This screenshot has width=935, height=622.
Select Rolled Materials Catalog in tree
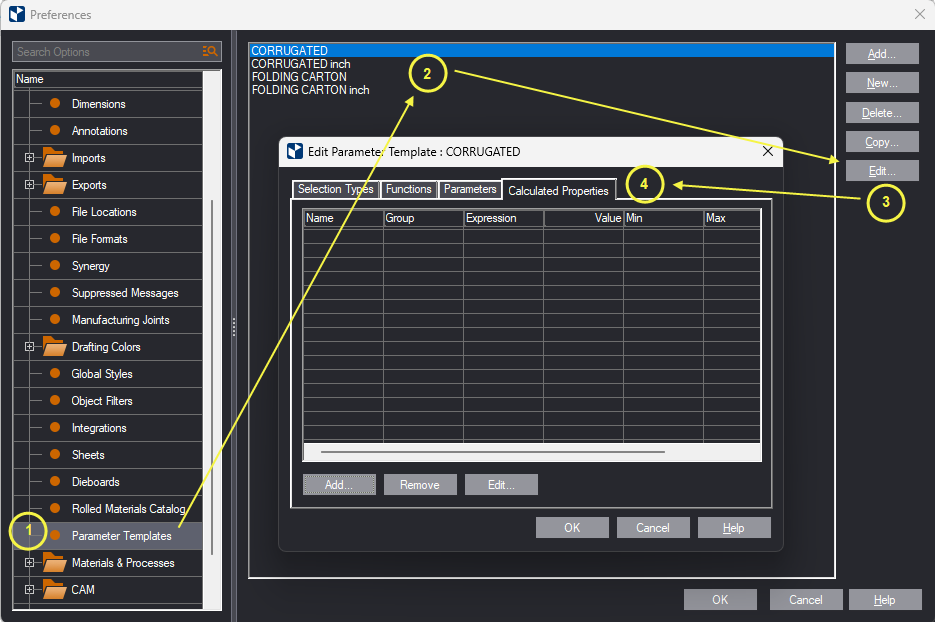click(128, 509)
